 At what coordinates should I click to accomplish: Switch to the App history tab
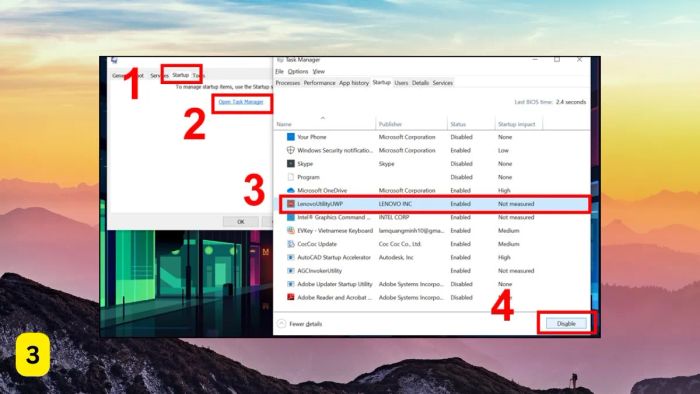tap(354, 83)
